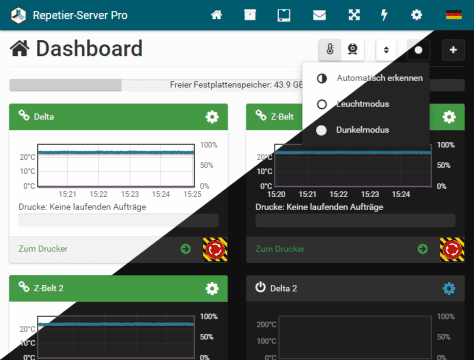Open the sort order up-down dropdown

386,50
